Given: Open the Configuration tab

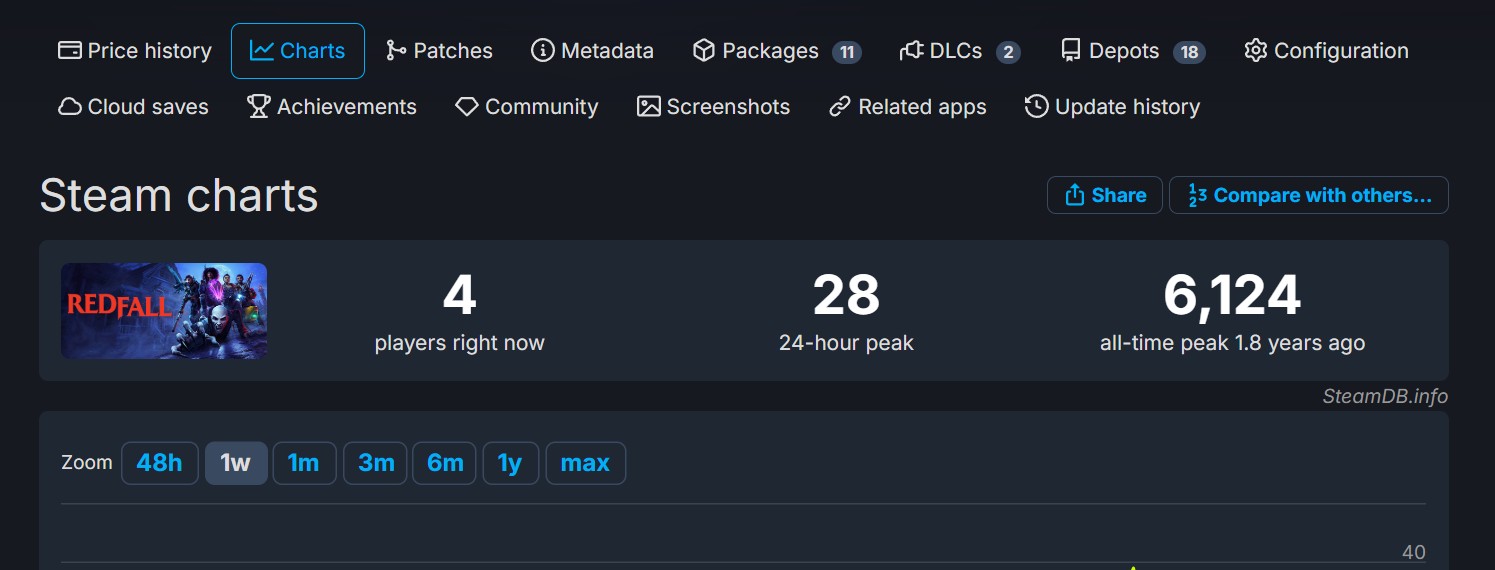Looking at the screenshot, I should point(1326,51).
